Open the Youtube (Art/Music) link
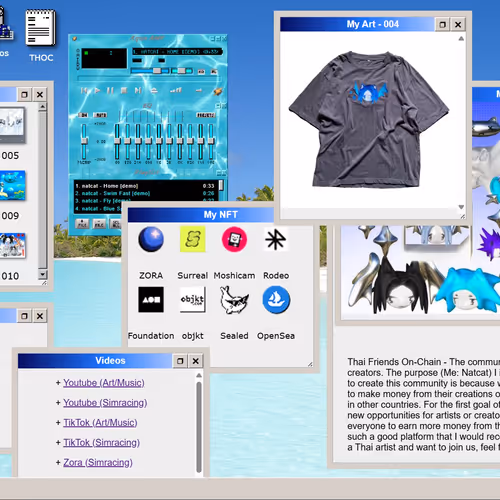 104,383
